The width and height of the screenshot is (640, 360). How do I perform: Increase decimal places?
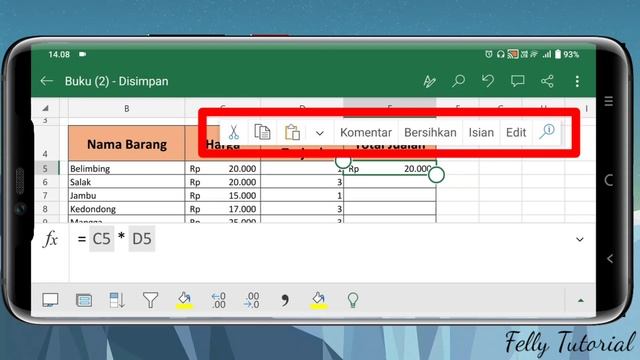pyautogui.click(x=218, y=300)
